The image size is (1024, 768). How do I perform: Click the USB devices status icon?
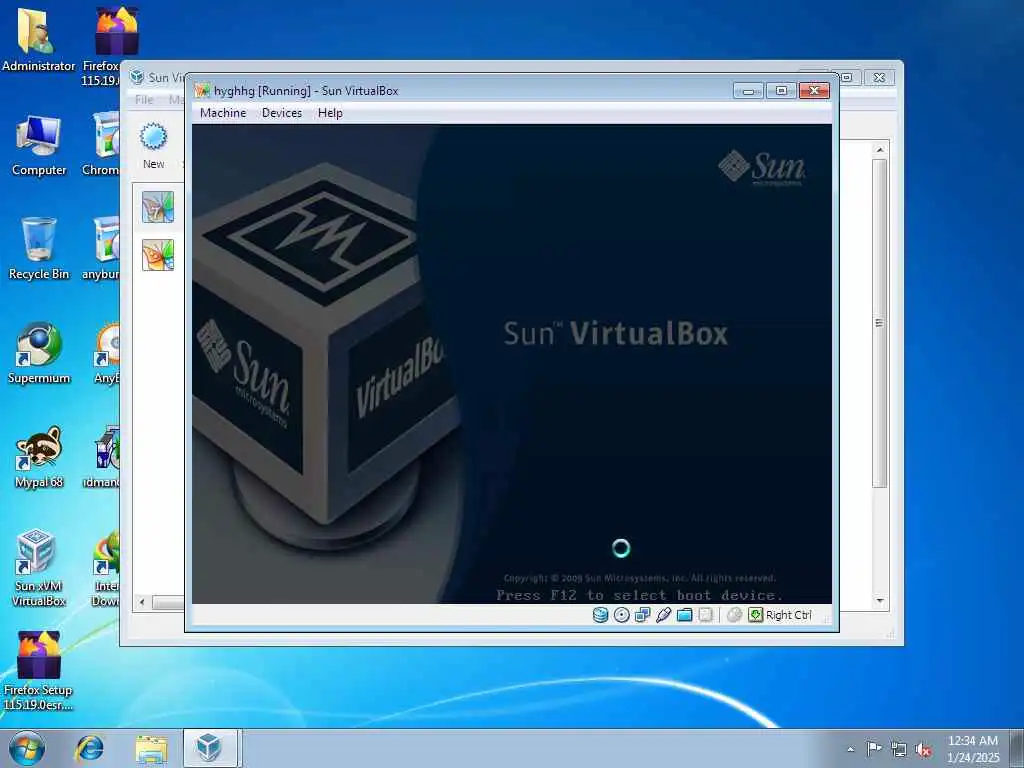point(664,615)
